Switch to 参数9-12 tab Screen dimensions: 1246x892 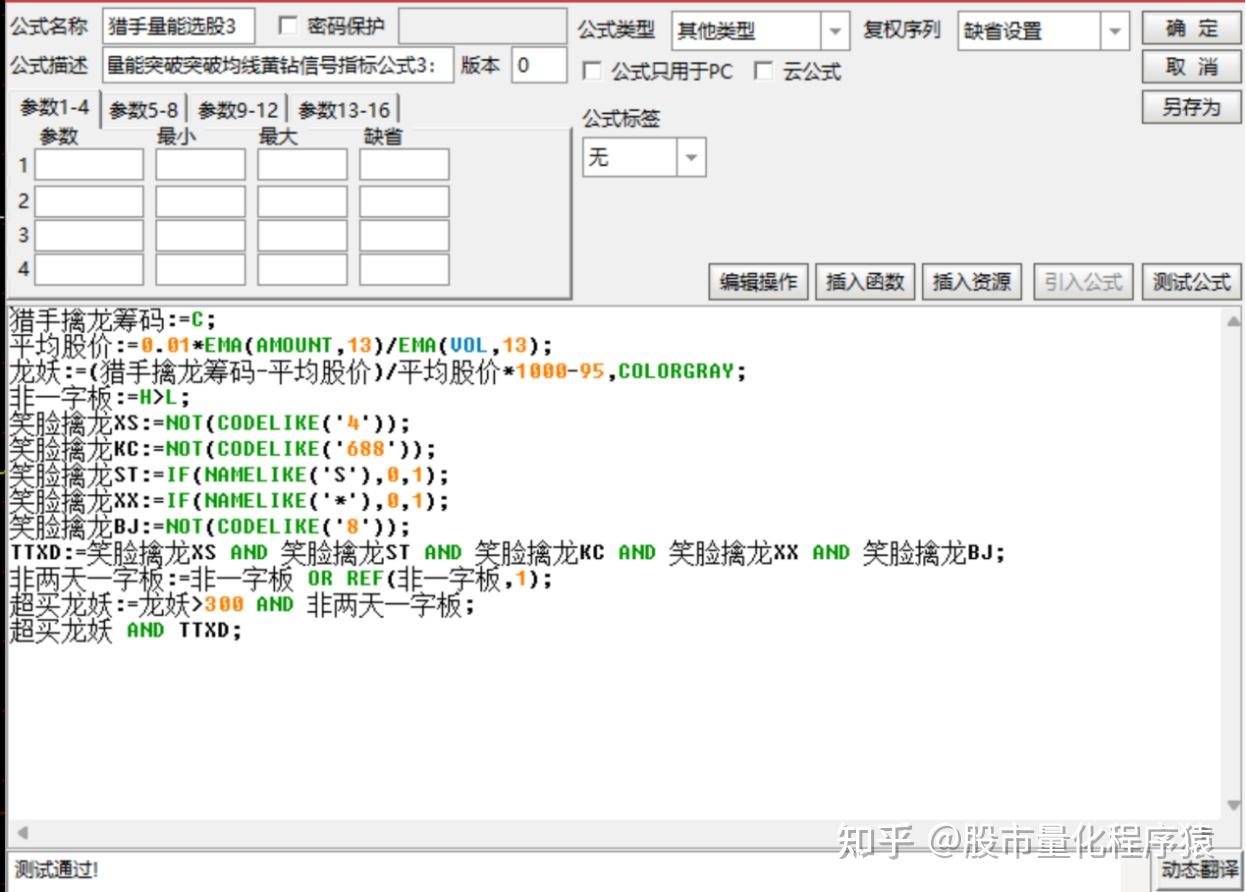[x=238, y=110]
